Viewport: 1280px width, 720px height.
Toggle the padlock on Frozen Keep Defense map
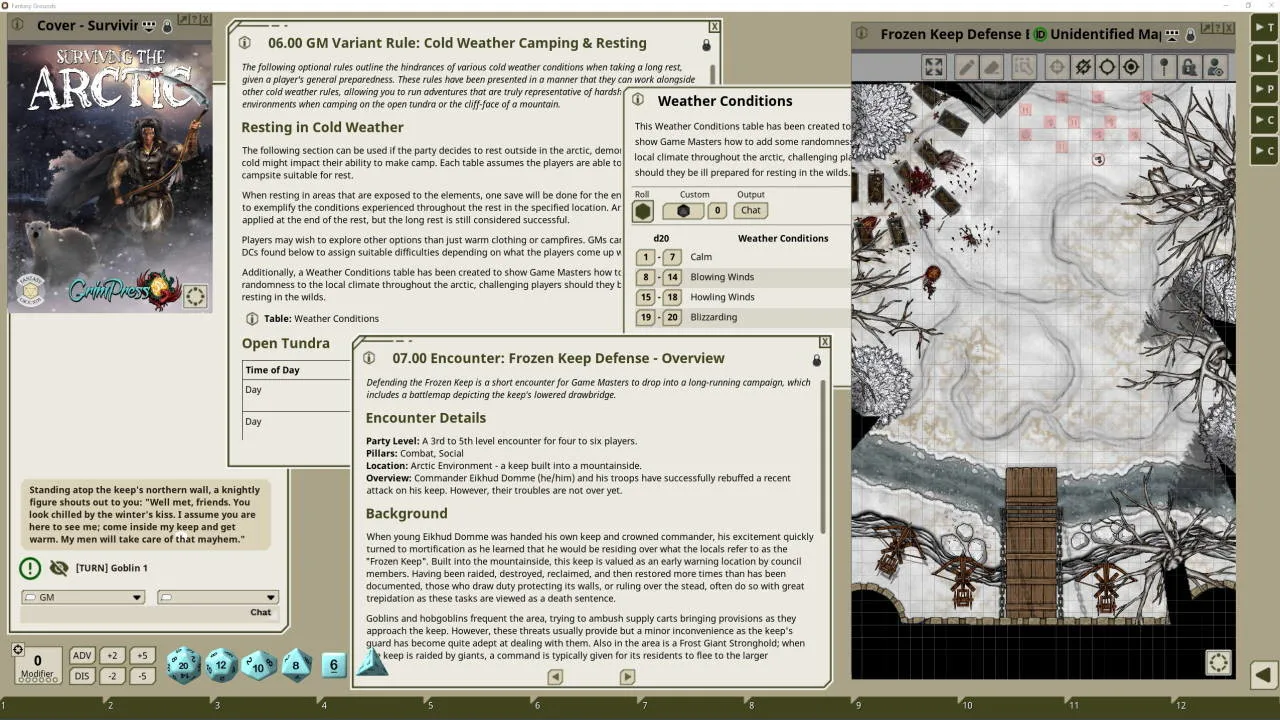(x=1191, y=35)
